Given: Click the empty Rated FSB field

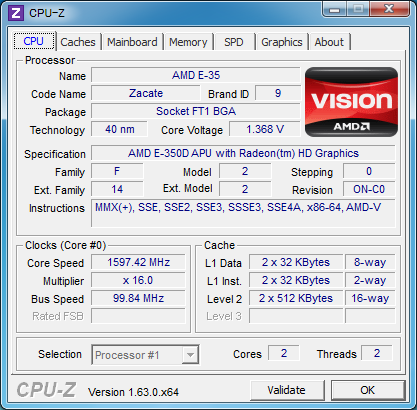Looking at the screenshot, I should coord(138,316).
